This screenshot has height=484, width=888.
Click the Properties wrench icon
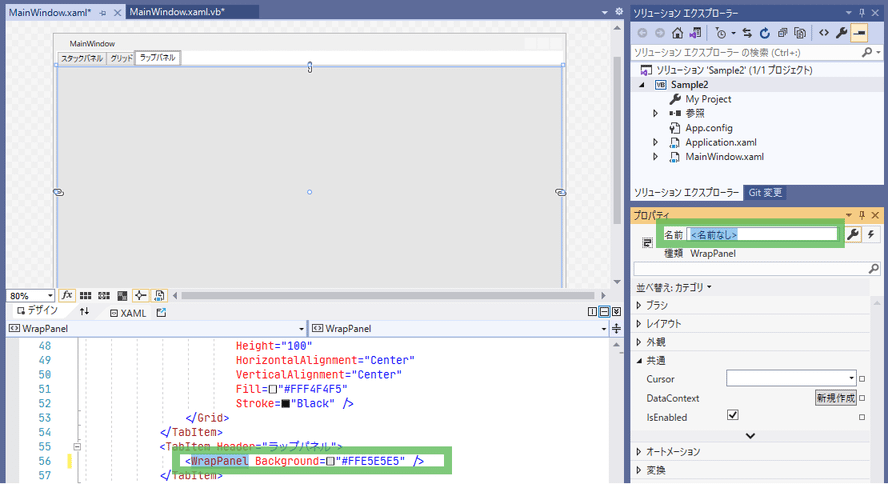coord(853,234)
